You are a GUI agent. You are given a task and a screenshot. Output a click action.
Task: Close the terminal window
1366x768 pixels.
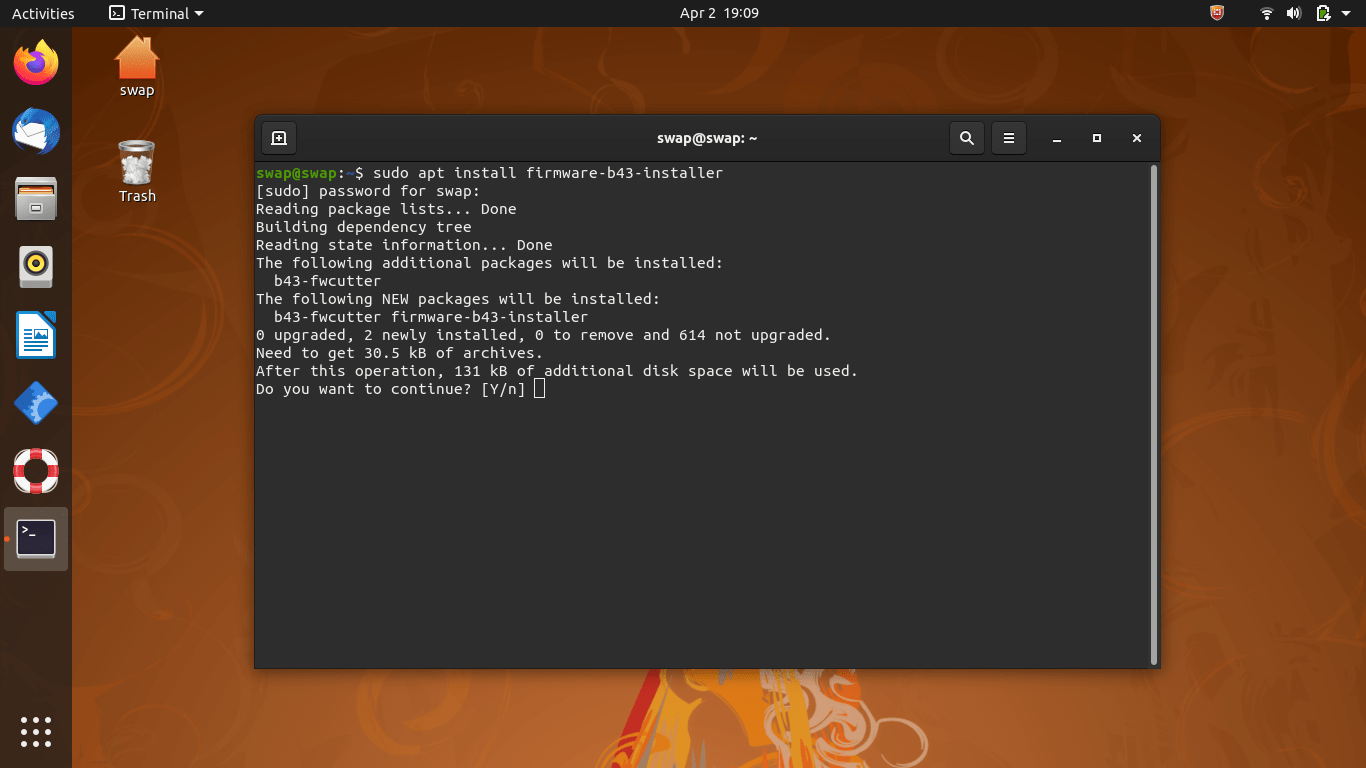[1137, 138]
